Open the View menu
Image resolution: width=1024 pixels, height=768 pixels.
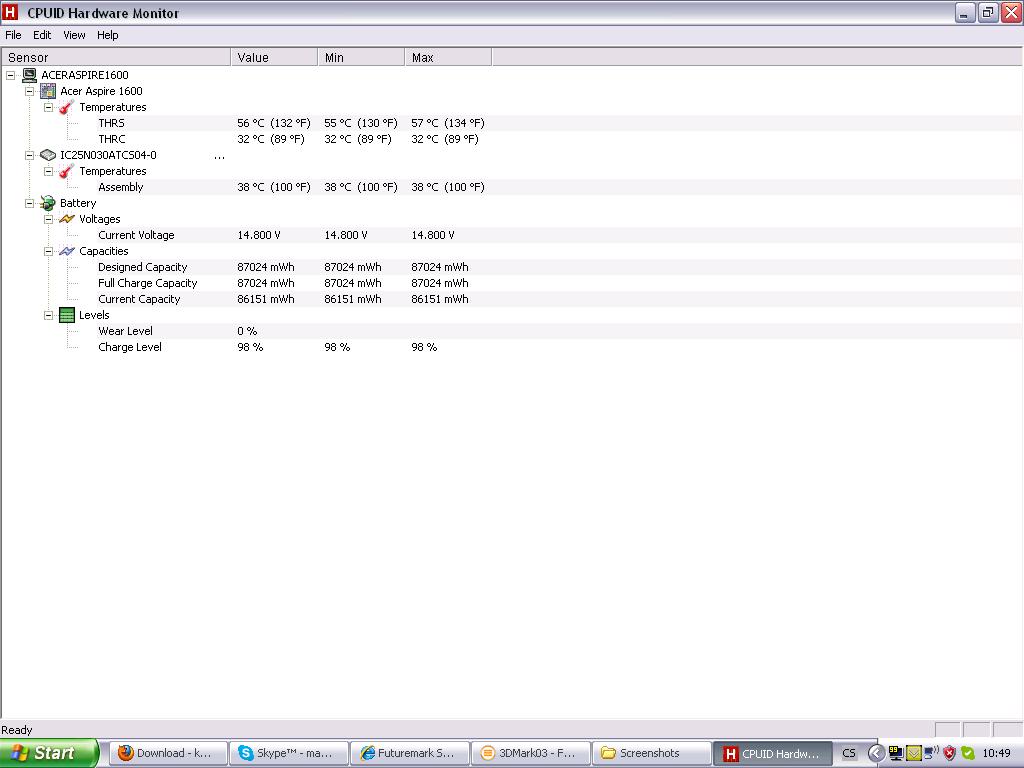tap(74, 35)
